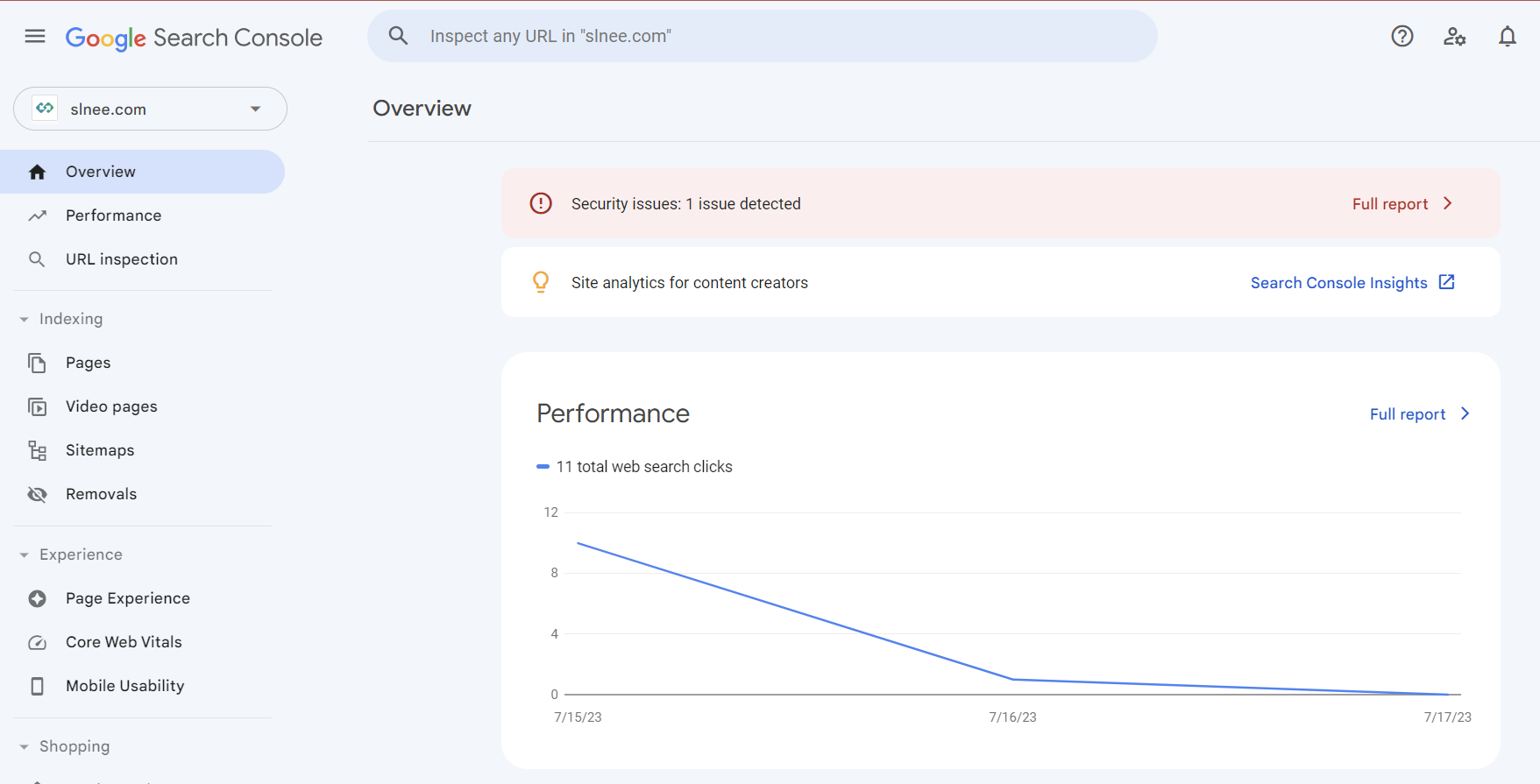Go to Performance in the sidebar
This screenshot has height=784, width=1540.
pyautogui.click(x=113, y=215)
